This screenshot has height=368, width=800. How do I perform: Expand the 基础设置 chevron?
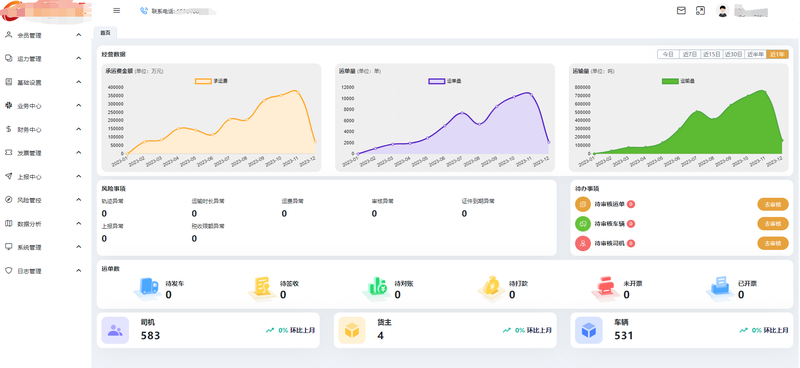tap(79, 82)
